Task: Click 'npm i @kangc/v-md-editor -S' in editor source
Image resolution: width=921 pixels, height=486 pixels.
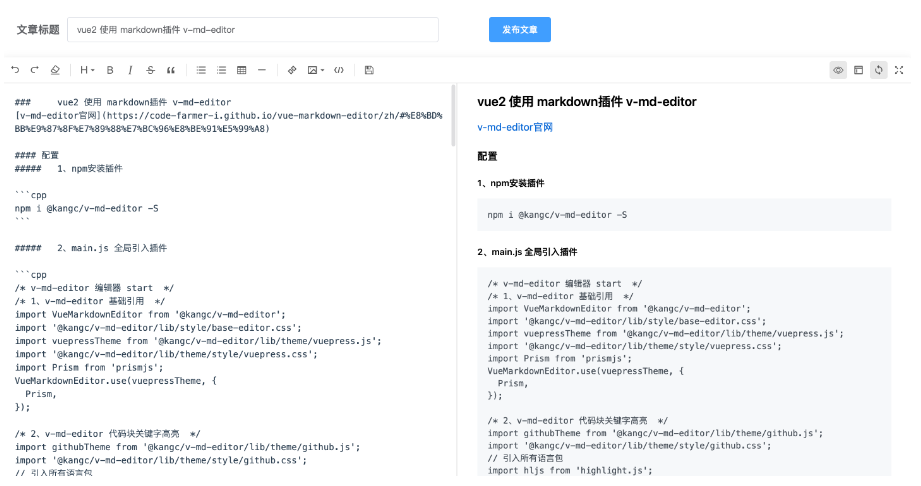Action: tap(86, 208)
